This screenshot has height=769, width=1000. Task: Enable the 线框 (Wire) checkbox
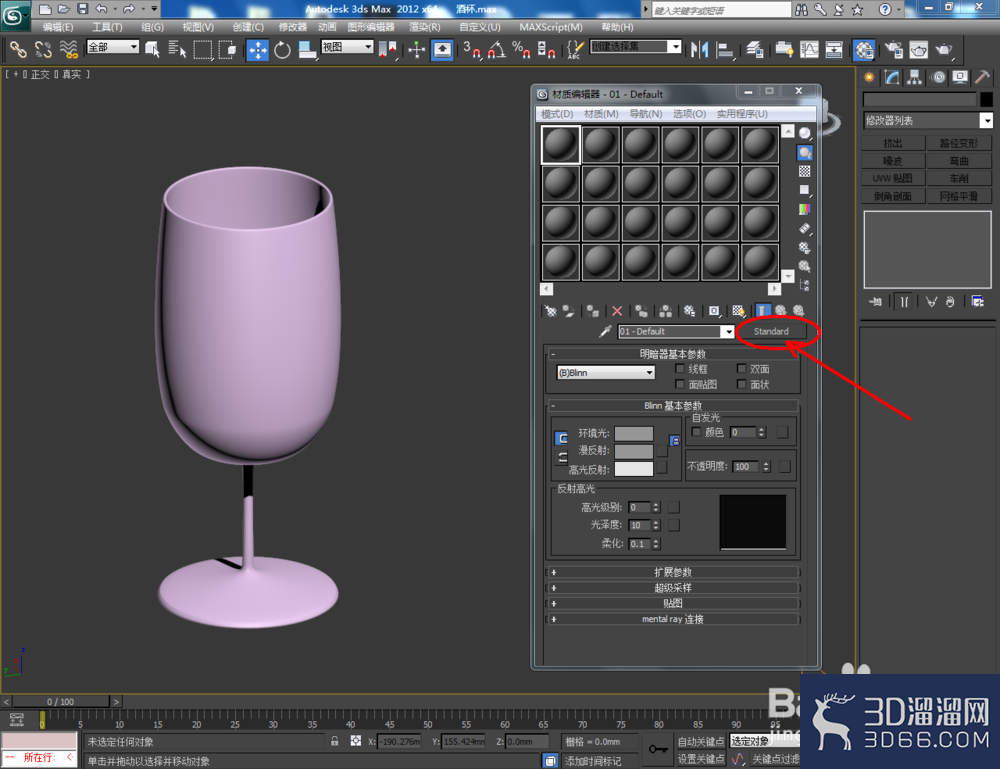[x=680, y=369]
